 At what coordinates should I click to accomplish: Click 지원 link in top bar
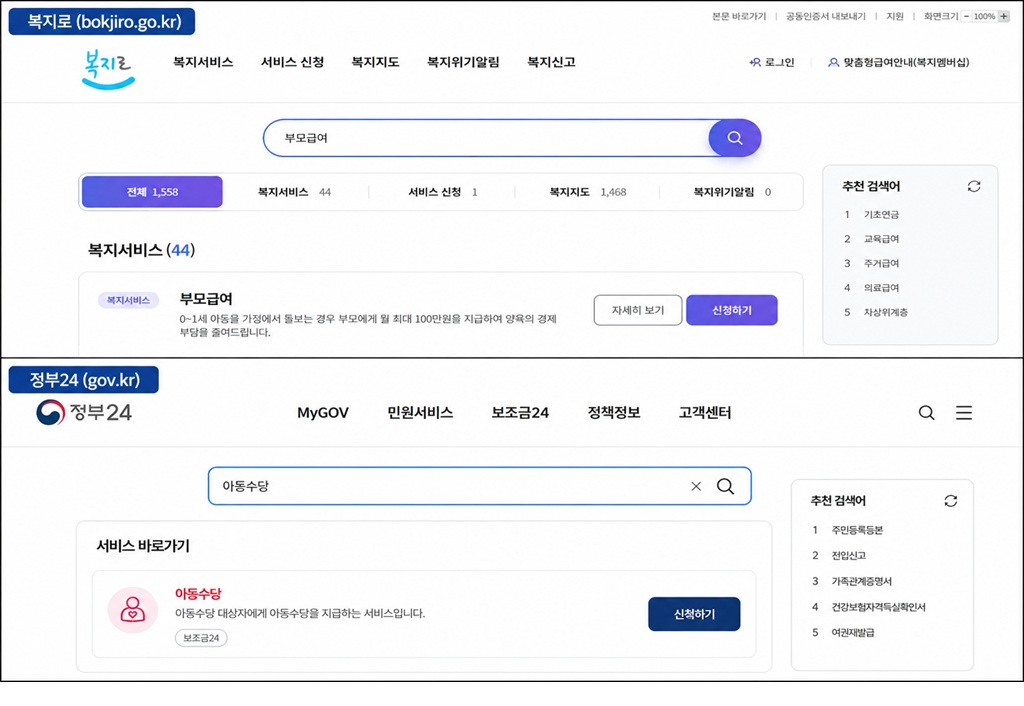(x=895, y=16)
